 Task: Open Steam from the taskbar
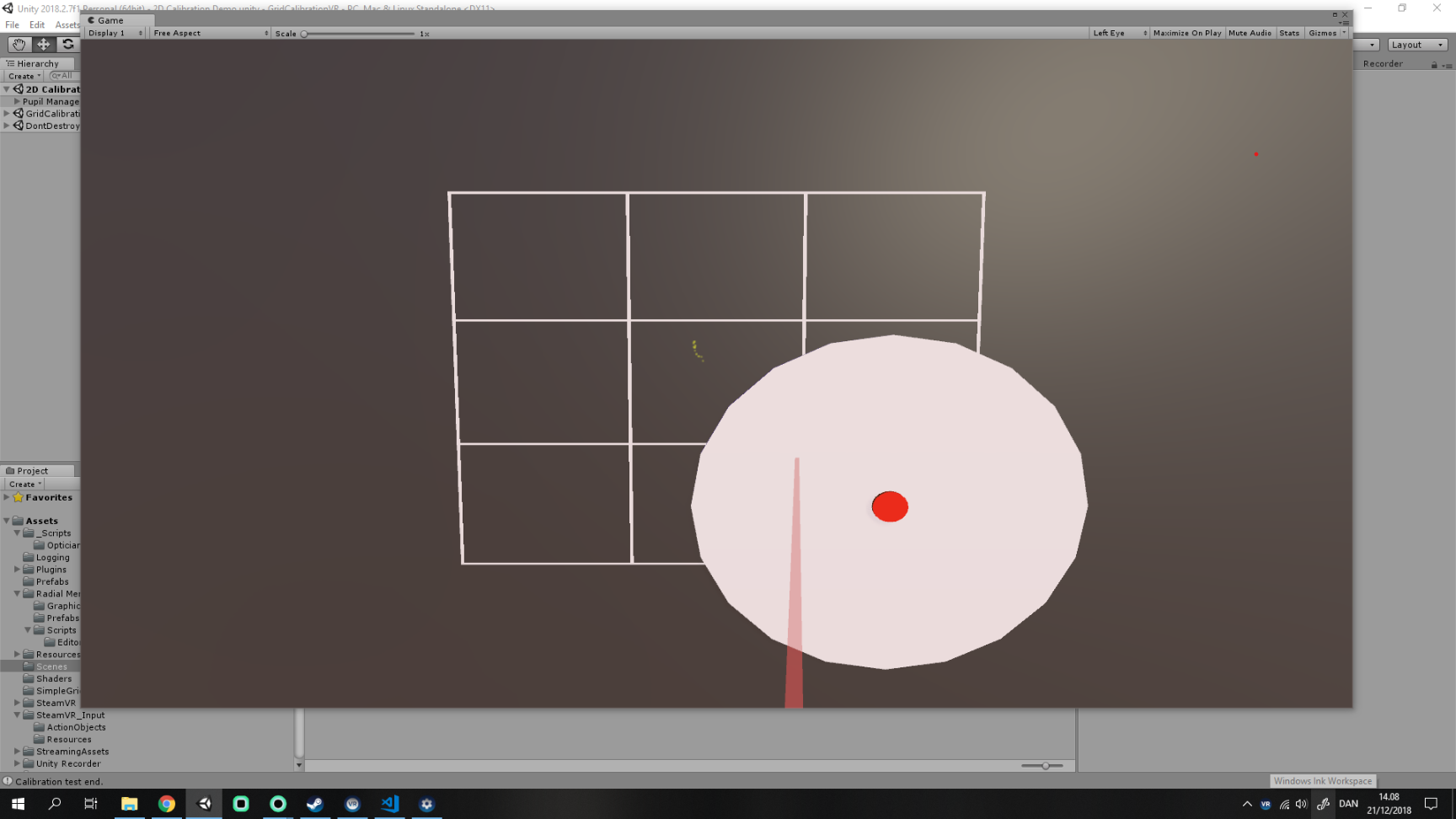point(315,804)
